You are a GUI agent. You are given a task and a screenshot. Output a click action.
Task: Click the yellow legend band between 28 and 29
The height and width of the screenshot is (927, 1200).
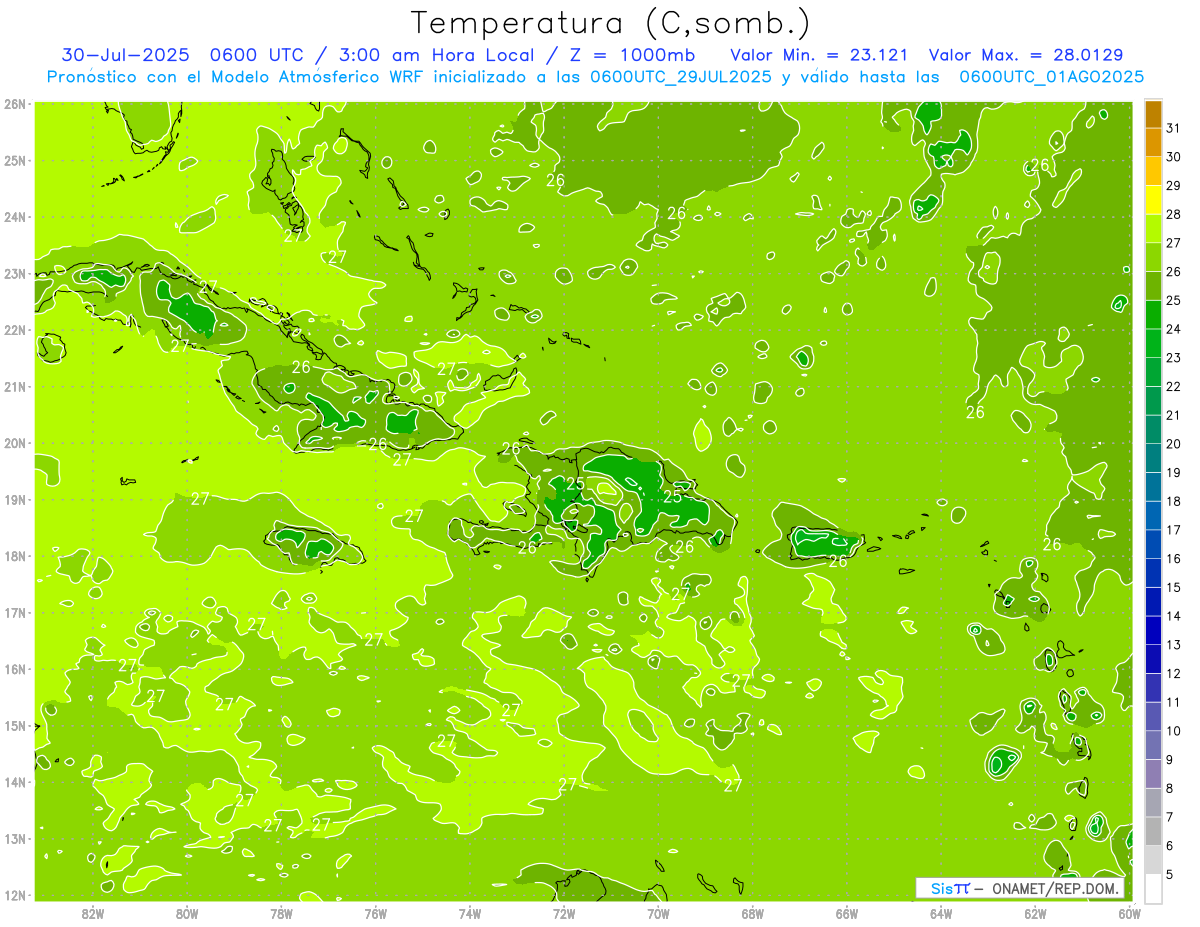coord(1153,199)
